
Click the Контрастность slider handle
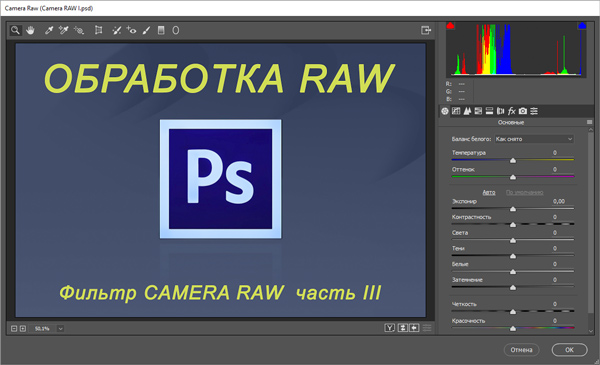coord(513,225)
